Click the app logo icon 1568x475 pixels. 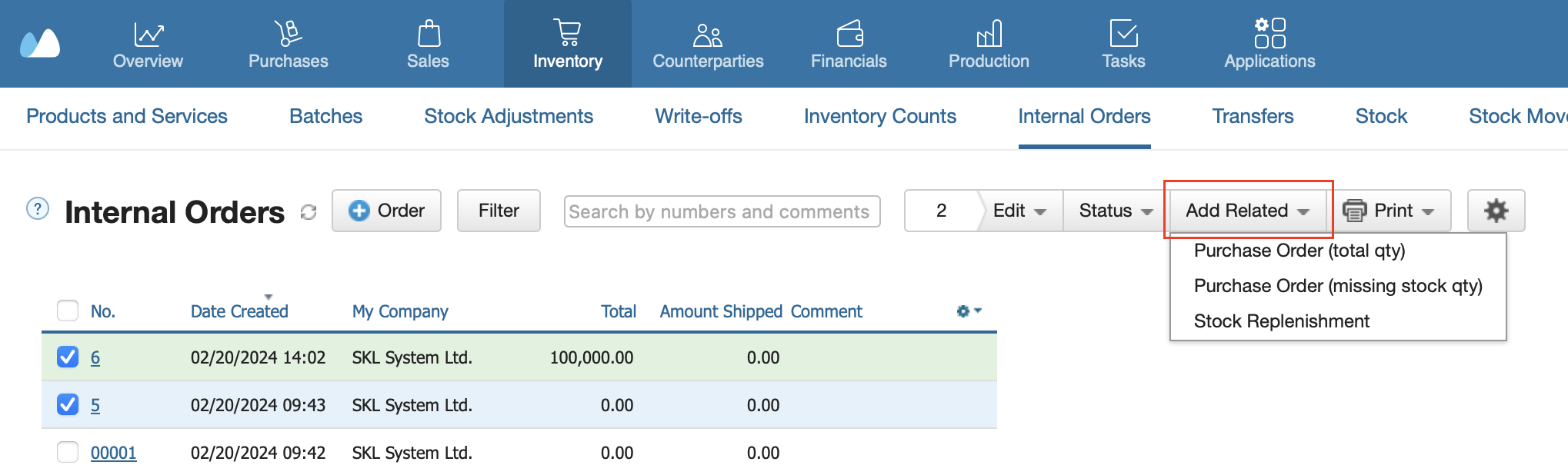pos(40,44)
